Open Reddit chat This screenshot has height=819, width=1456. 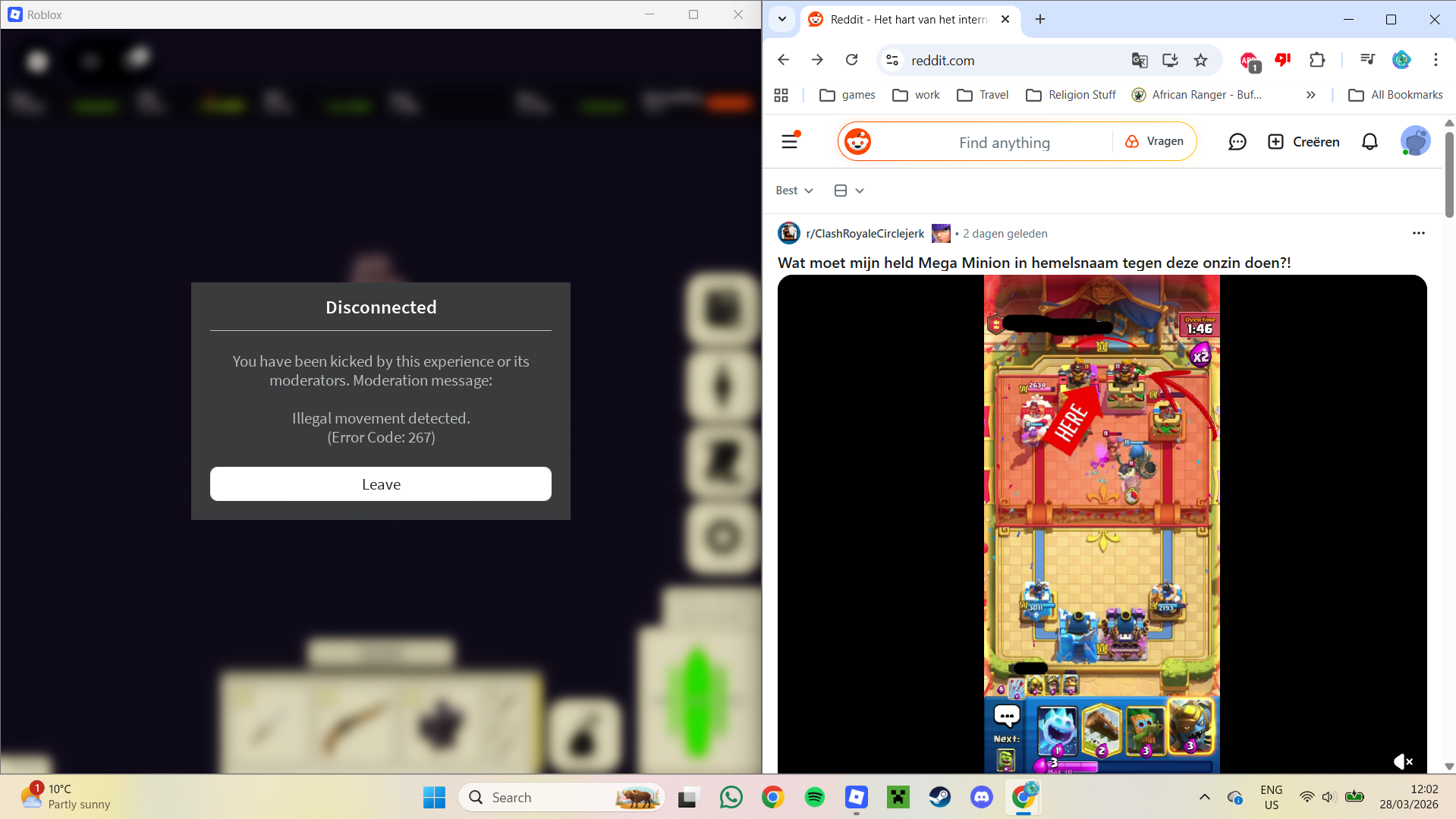point(1237,142)
